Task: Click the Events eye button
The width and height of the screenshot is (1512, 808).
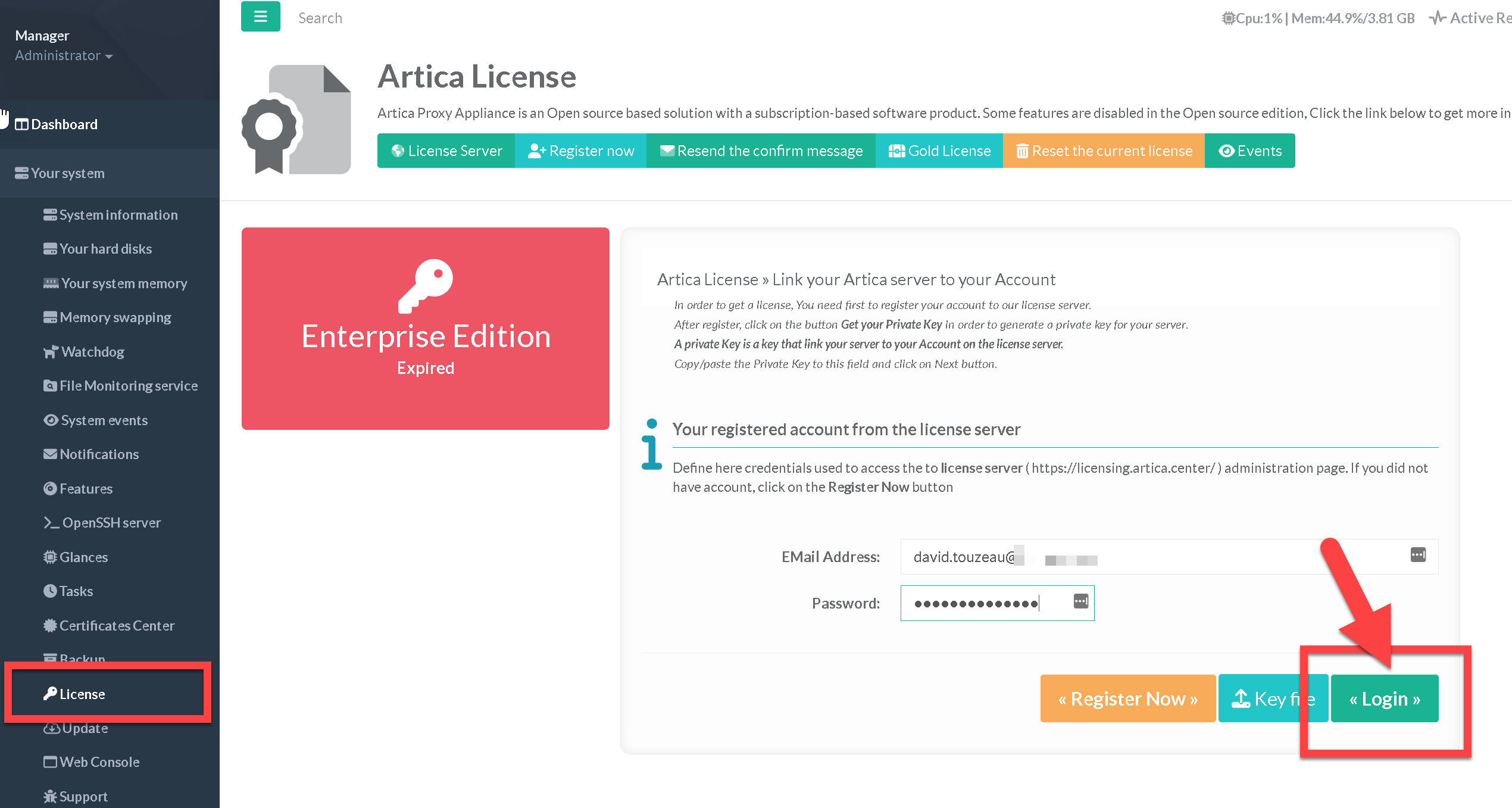Action: pyautogui.click(x=1249, y=151)
